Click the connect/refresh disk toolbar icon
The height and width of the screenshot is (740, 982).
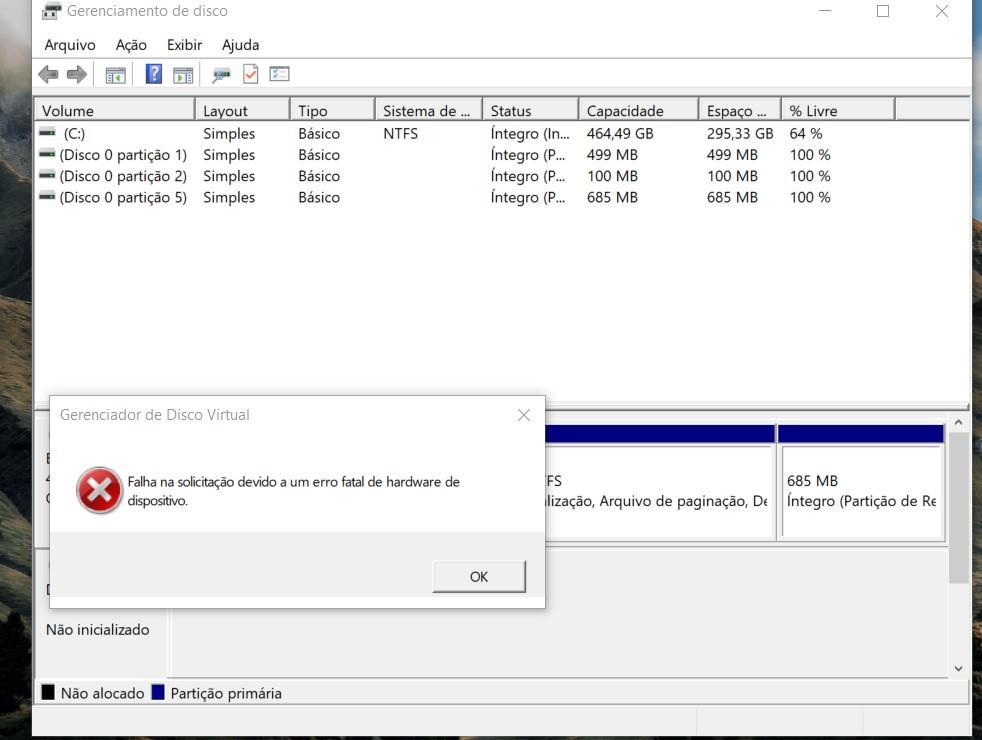[221, 75]
